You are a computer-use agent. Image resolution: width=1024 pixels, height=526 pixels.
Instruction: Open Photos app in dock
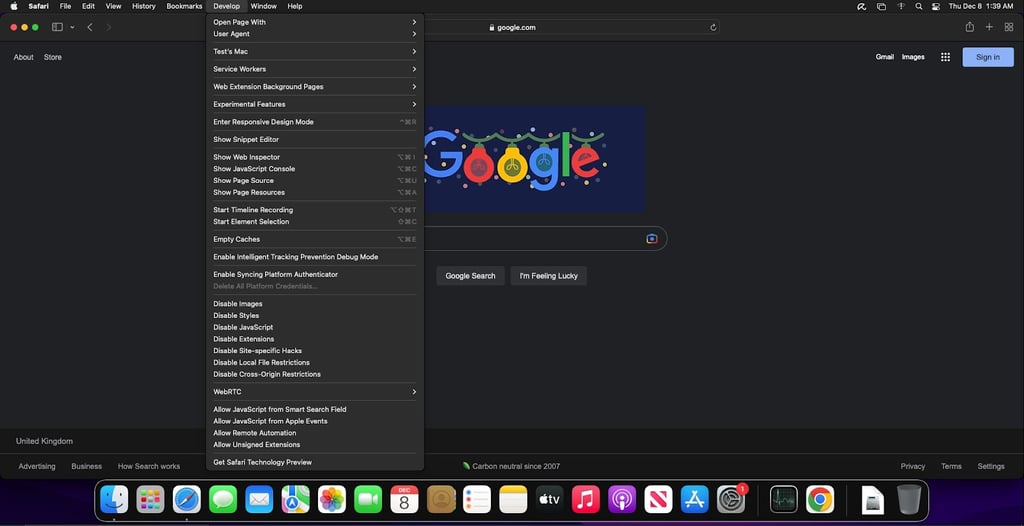click(x=332, y=500)
